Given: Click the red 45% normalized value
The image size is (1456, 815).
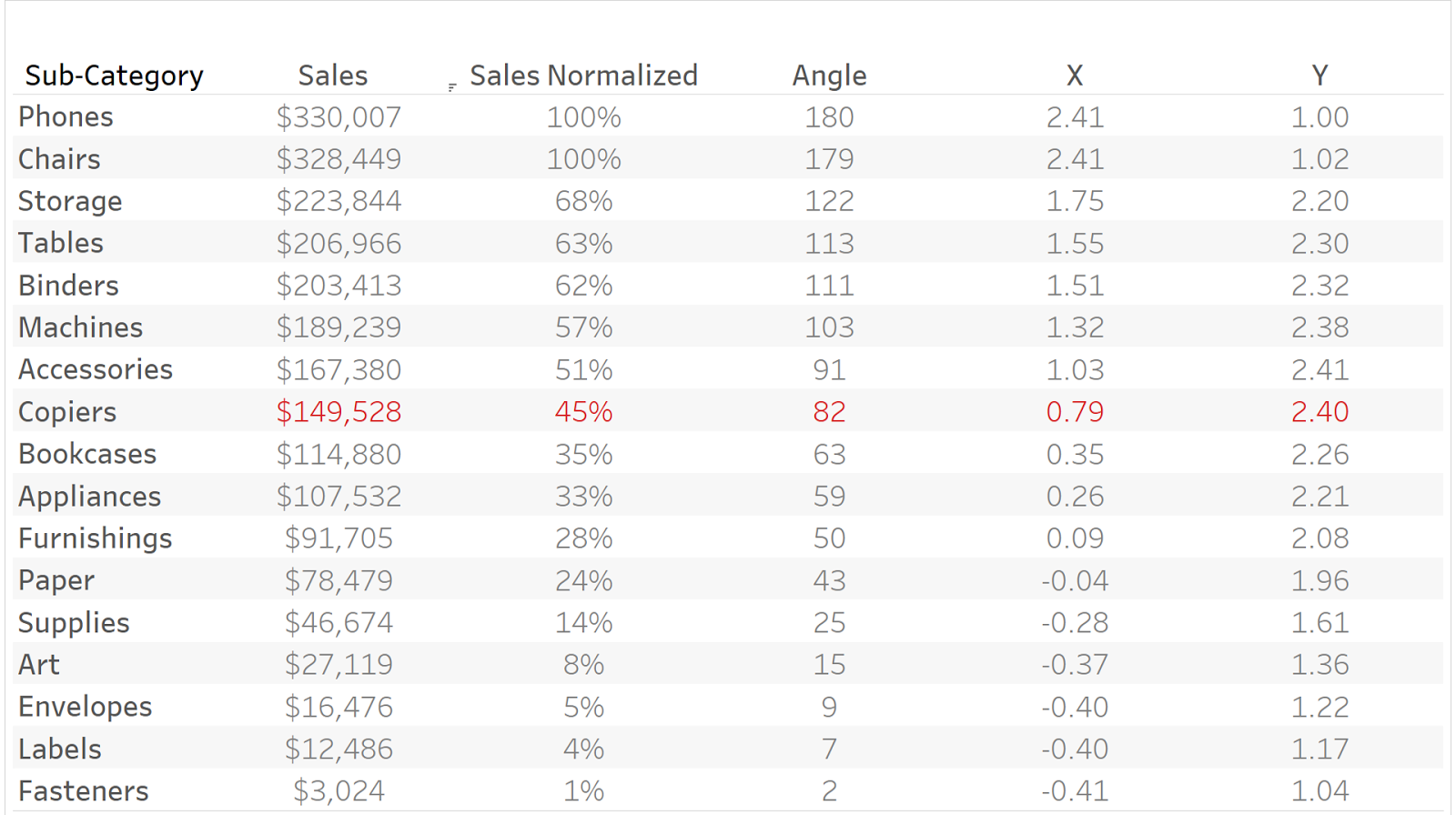Looking at the screenshot, I should (583, 412).
